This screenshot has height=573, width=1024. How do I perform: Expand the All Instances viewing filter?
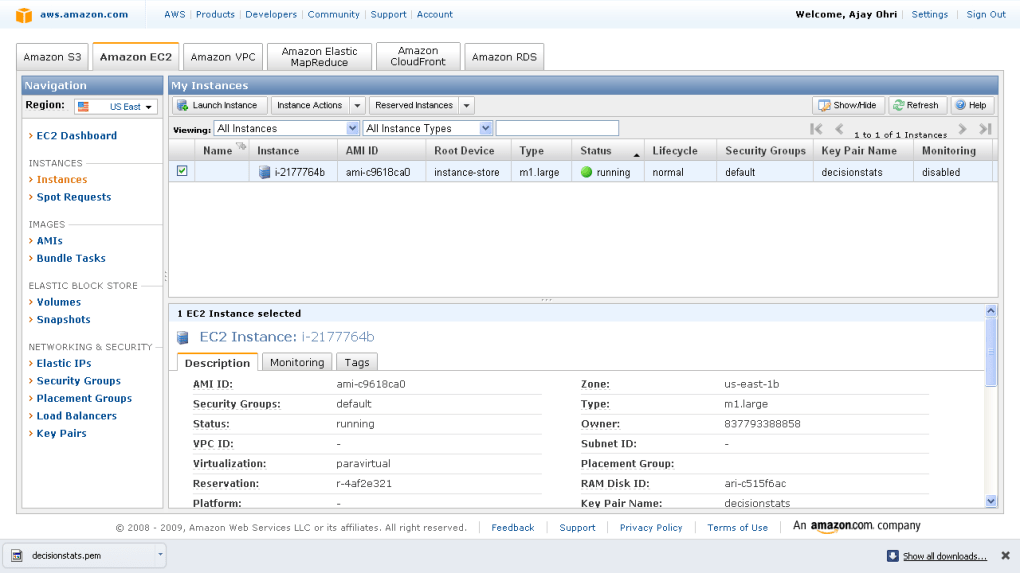coord(352,128)
